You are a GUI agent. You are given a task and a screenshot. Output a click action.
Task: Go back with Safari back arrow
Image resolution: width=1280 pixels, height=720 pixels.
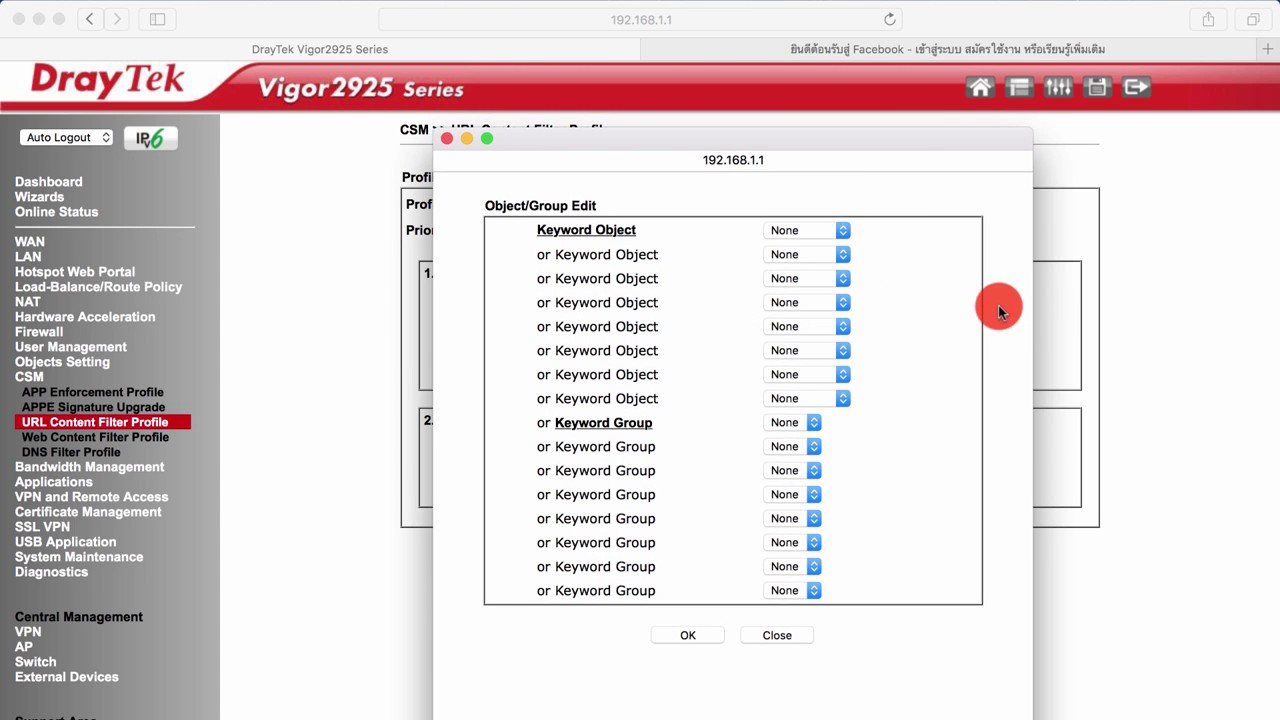pyautogui.click(x=89, y=19)
